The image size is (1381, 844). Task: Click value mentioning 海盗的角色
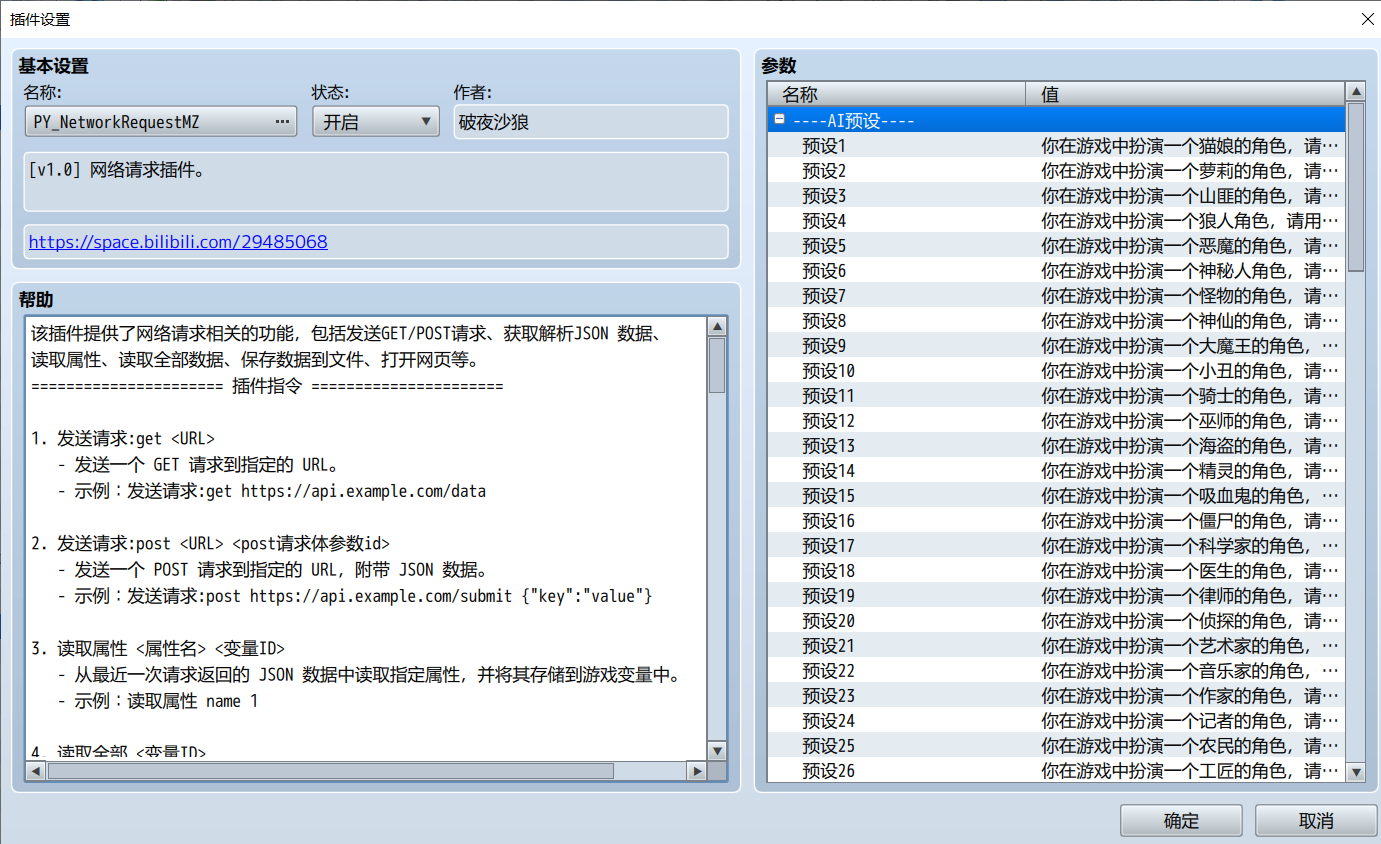[1189, 446]
